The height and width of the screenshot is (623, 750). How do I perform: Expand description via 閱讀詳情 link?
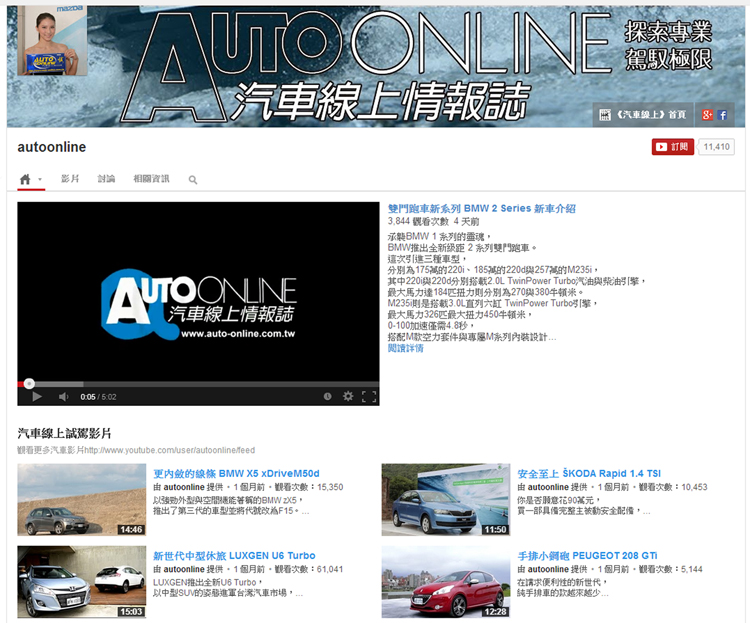click(x=405, y=348)
